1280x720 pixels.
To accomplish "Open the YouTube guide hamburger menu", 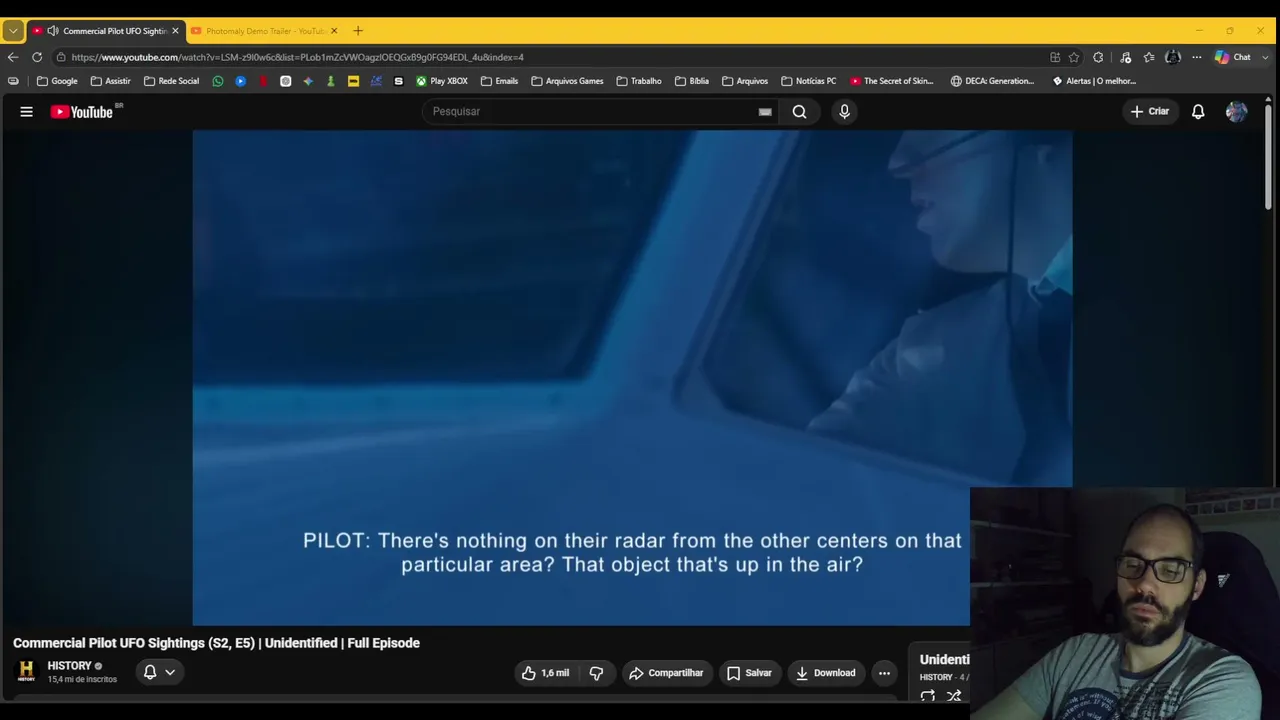I will pos(27,112).
